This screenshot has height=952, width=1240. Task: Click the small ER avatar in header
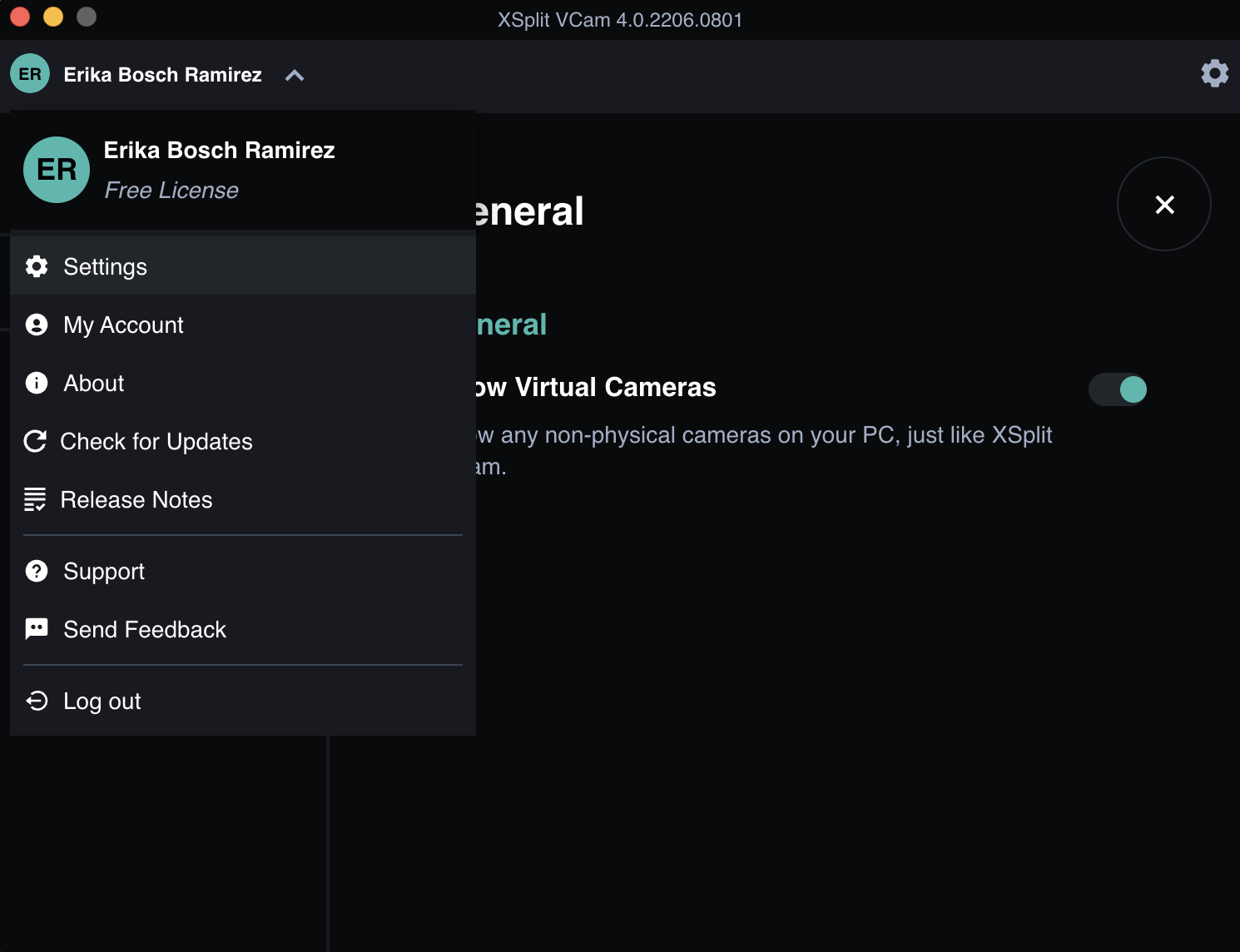tap(30, 74)
